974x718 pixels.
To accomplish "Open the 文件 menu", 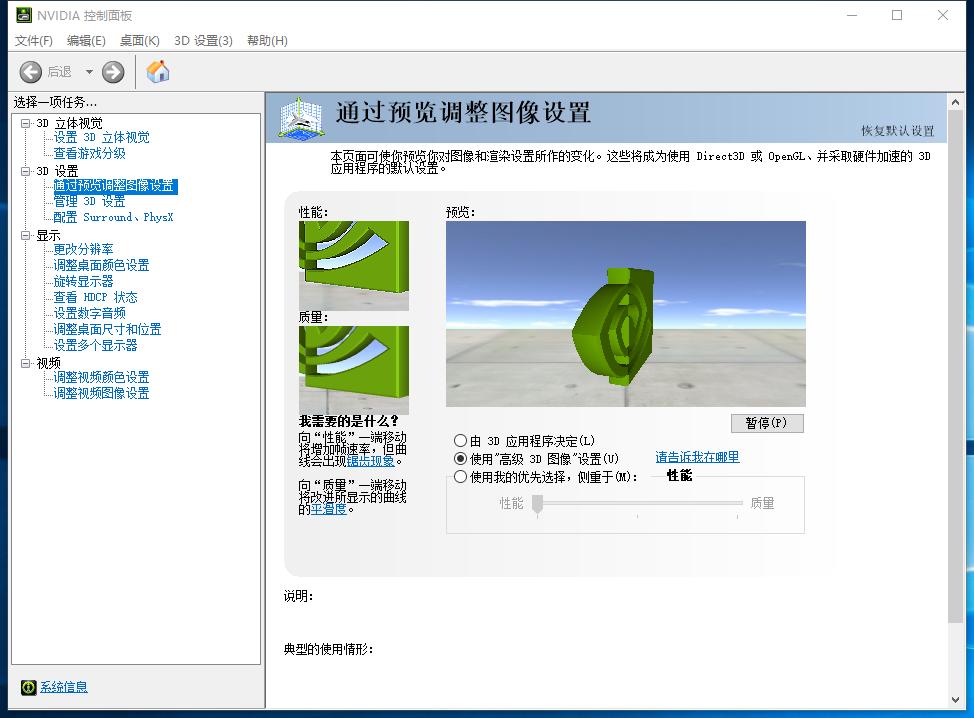I will pyautogui.click(x=33, y=41).
